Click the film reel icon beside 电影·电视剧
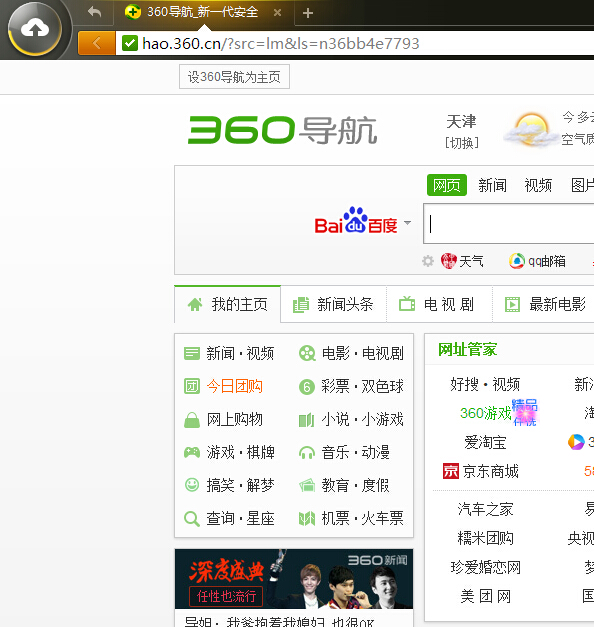This screenshot has width=594, height=627. (307, 353)
